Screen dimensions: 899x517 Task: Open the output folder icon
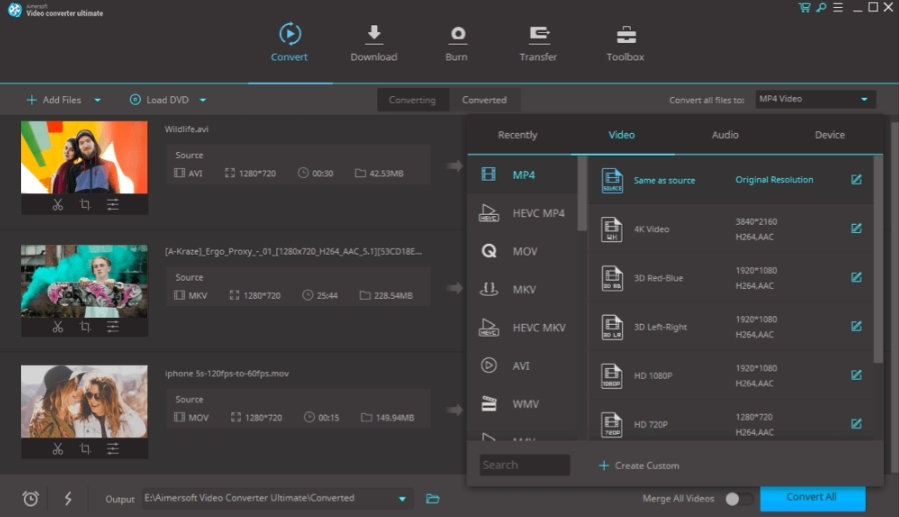tap(433, 498)
